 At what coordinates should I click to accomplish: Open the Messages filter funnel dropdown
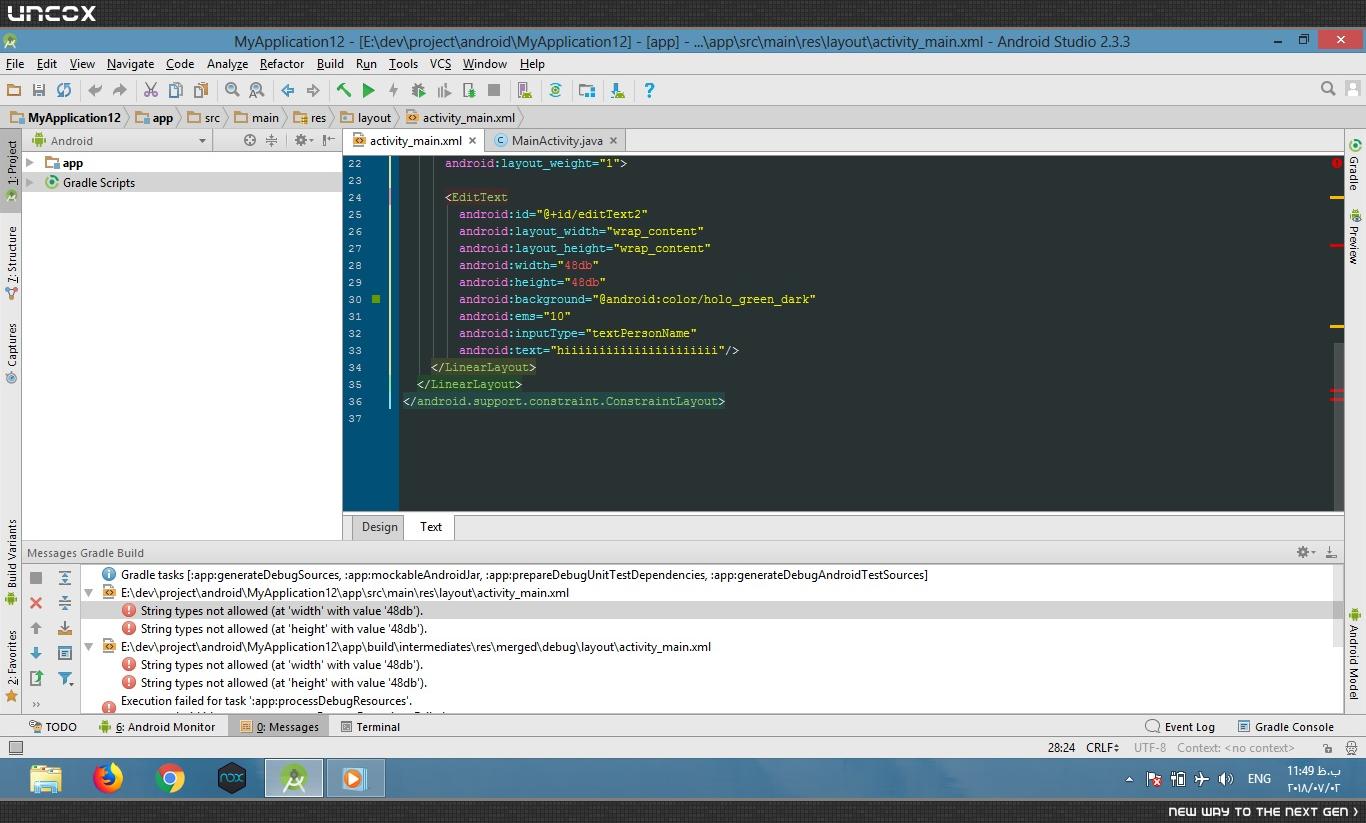point(65,678)
